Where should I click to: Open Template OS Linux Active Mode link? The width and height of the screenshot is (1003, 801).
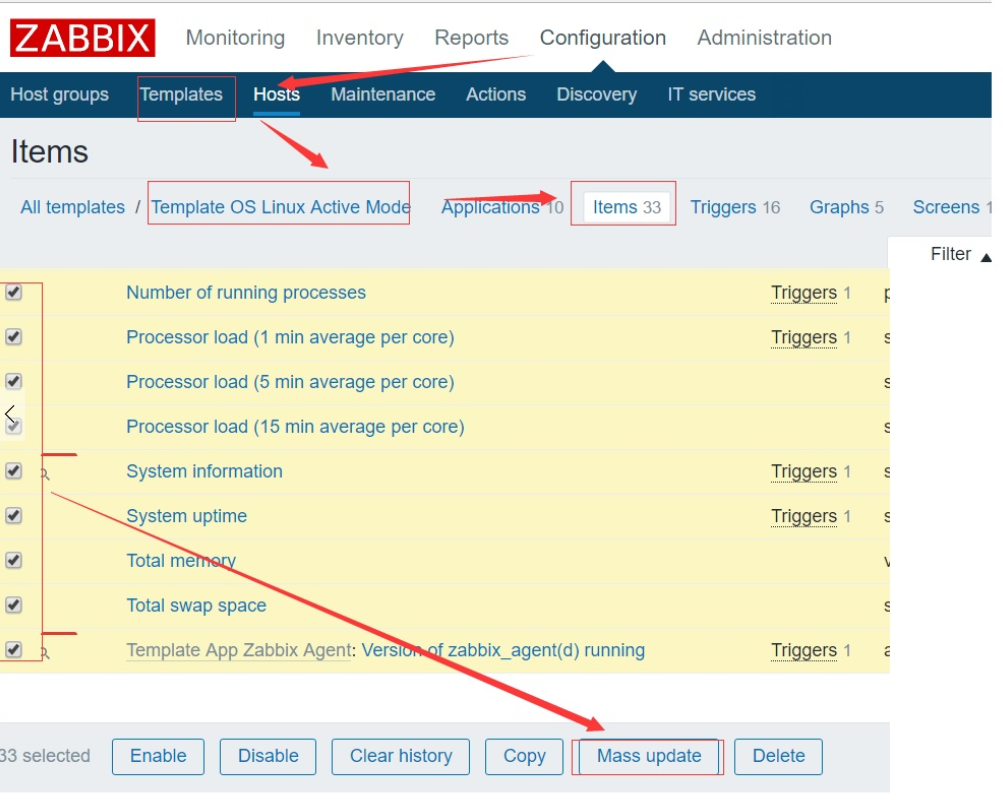coord(280,207)
